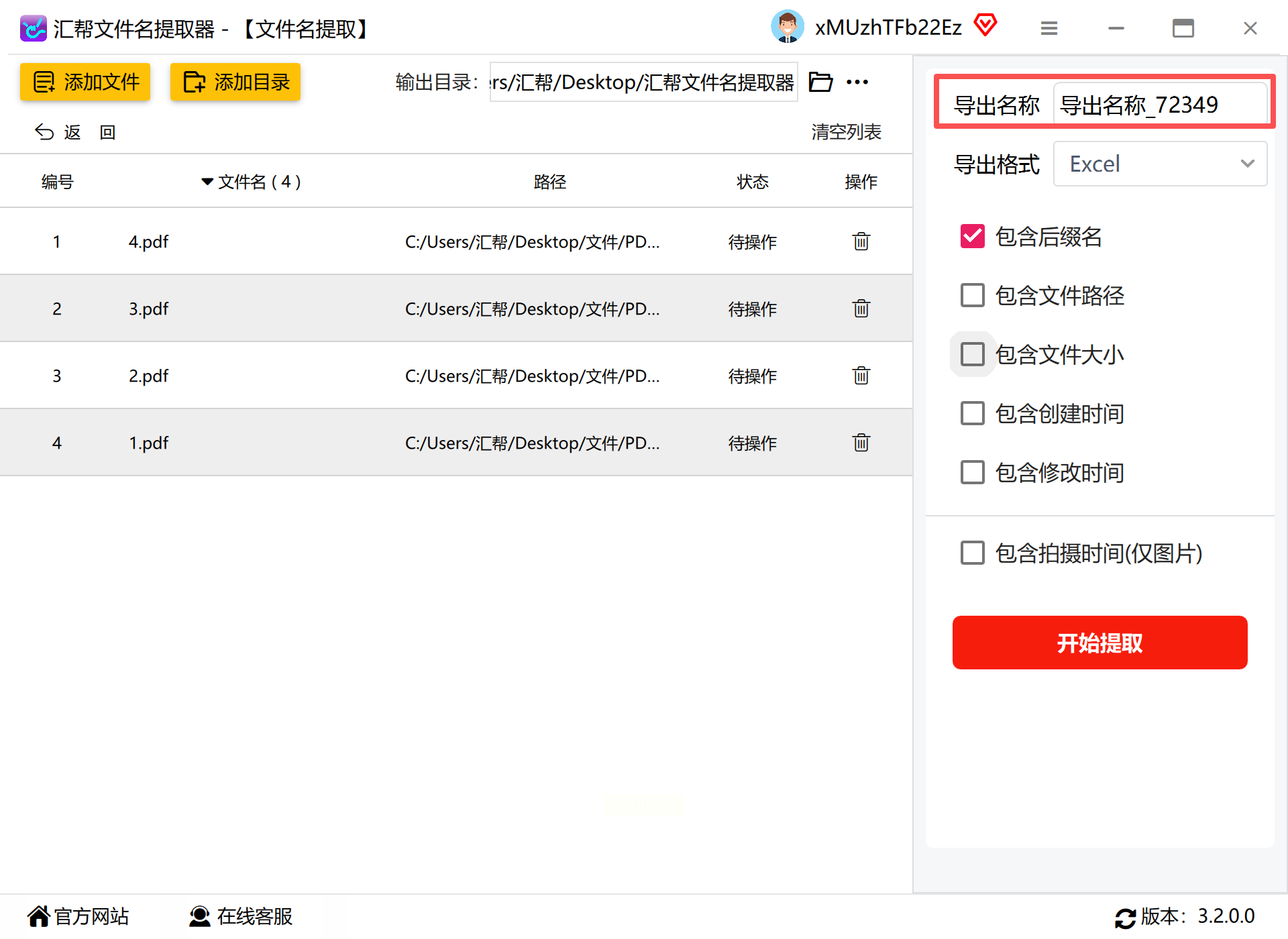Viewport: 1288px width, 939px height.
Task: Open the output folder icon
Action: (x=820, y=82)
